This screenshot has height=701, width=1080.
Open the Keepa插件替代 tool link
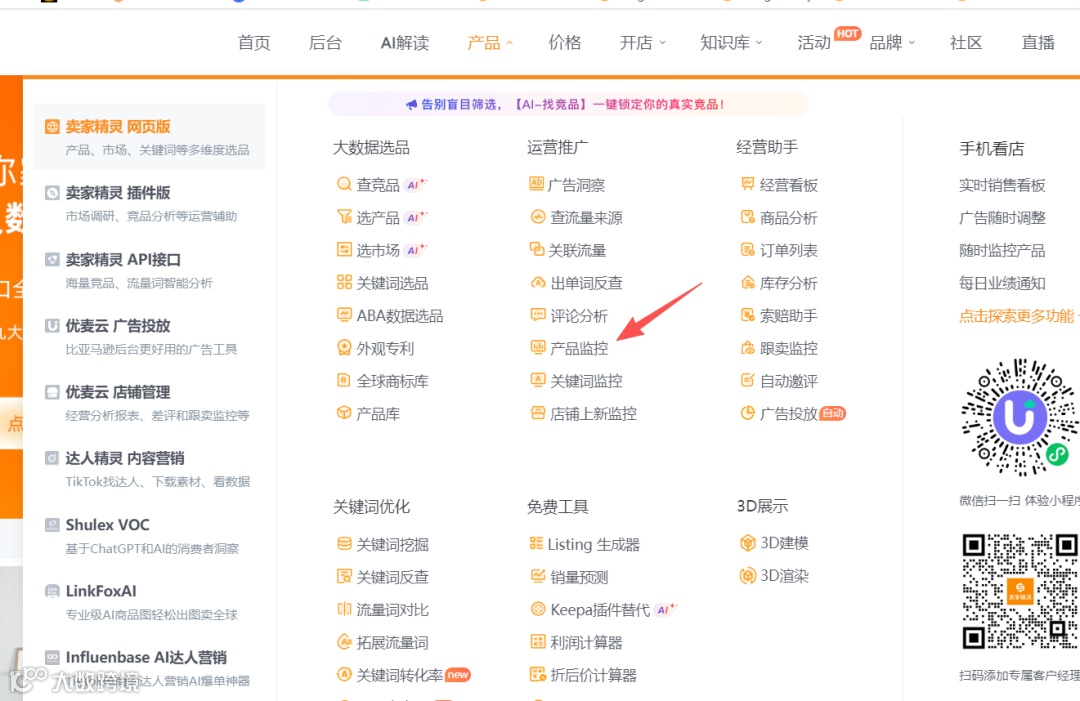point(603,609)
